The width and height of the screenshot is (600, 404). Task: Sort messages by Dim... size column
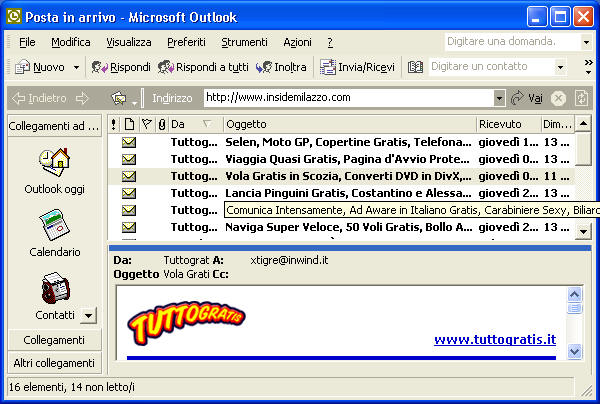(558, 124)
